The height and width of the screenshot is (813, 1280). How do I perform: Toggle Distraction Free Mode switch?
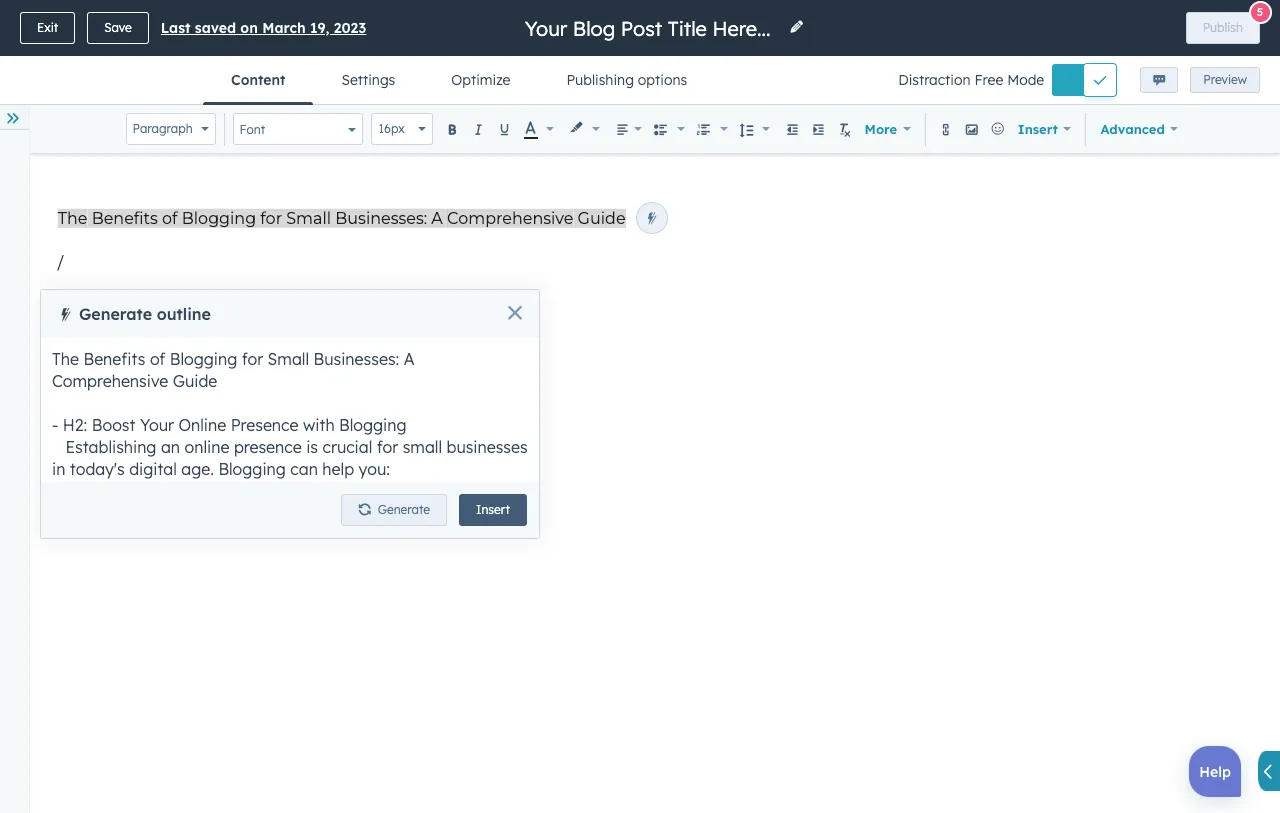[x=1084, y=80]
